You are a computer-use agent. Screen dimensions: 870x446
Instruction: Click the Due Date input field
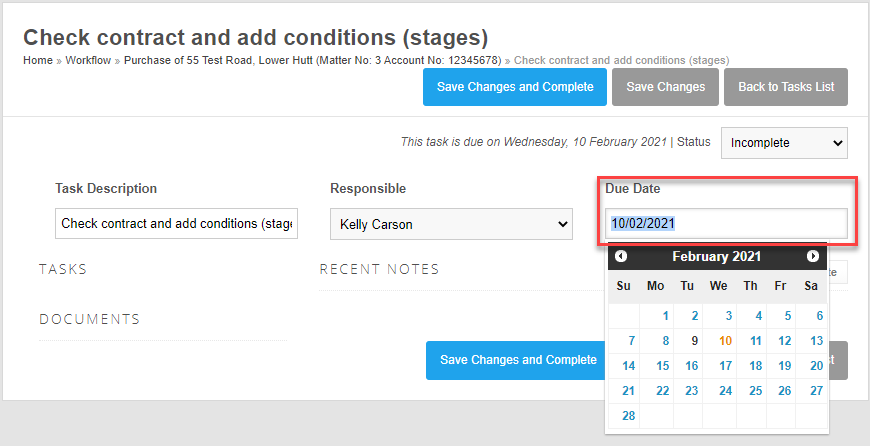tap(726, 223)
